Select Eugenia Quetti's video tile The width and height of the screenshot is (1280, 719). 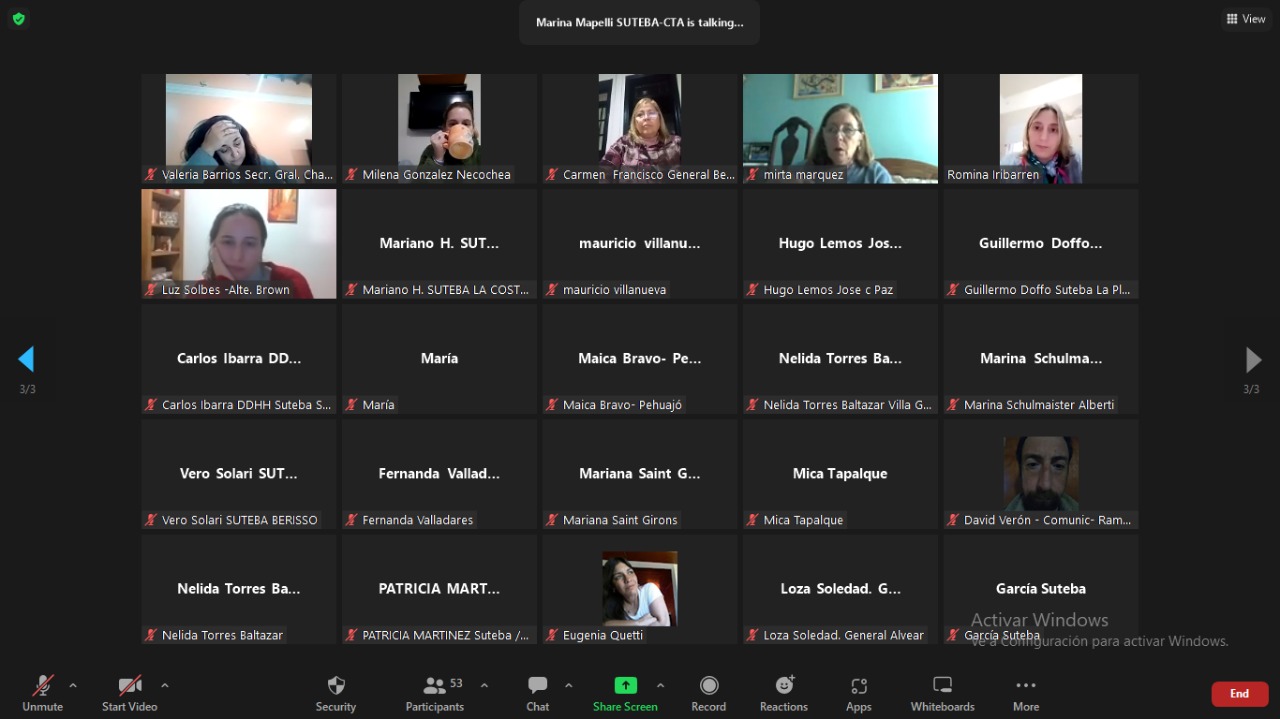(x=640, y=589)
